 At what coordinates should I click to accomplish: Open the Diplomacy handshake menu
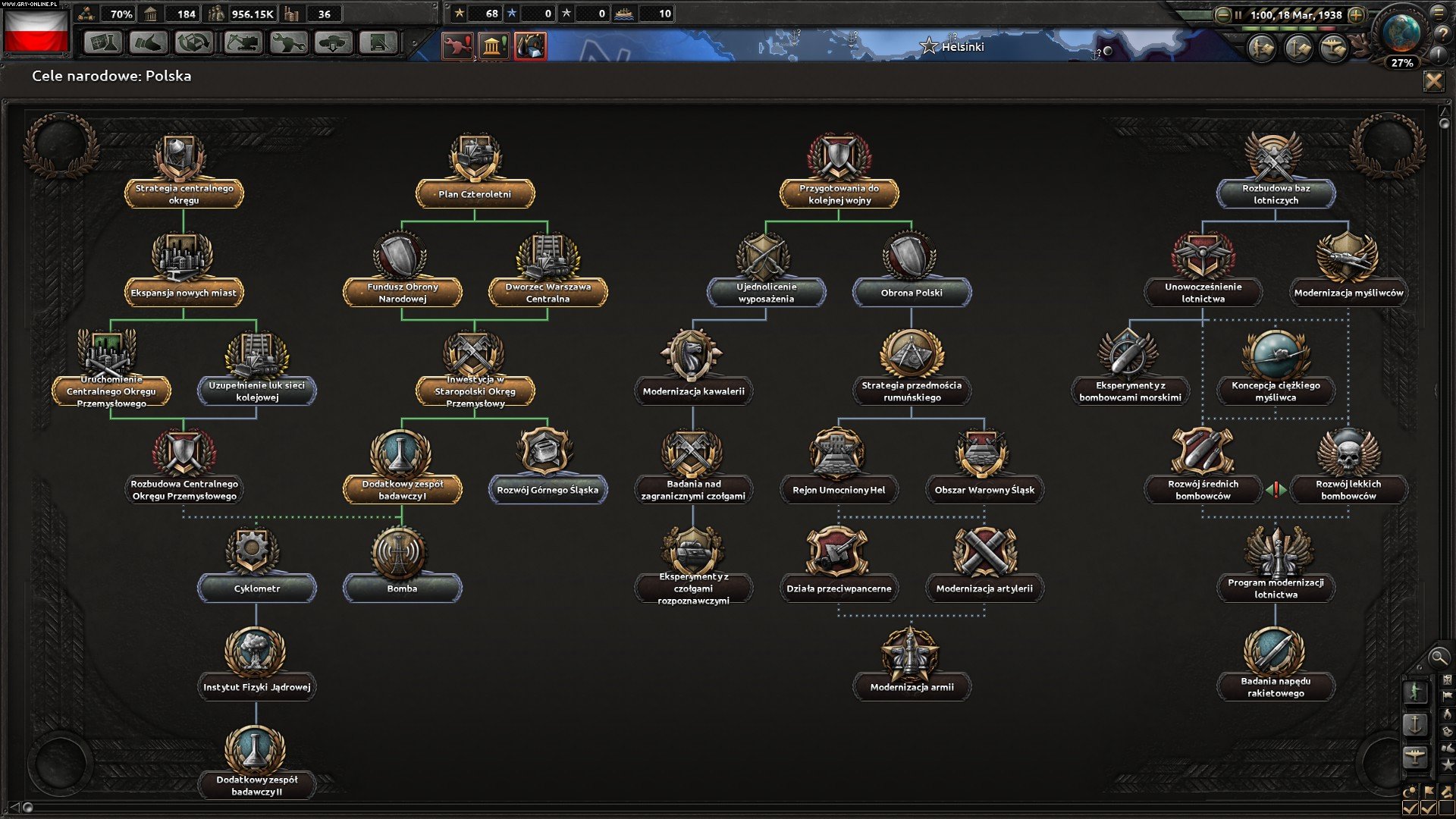149,42
